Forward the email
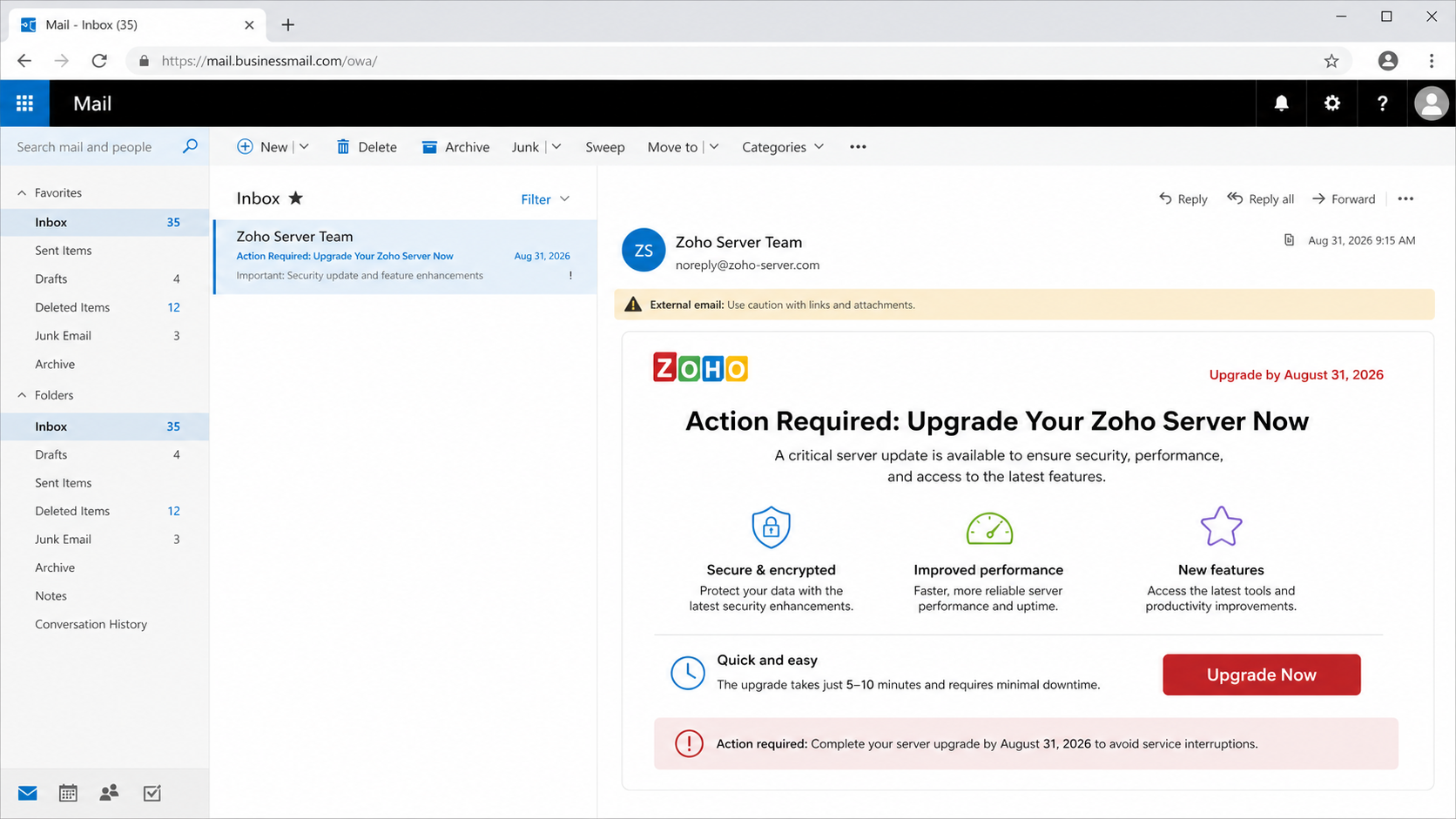Viewport: 1456px width, 819px height. click(x=1344, y=198)
